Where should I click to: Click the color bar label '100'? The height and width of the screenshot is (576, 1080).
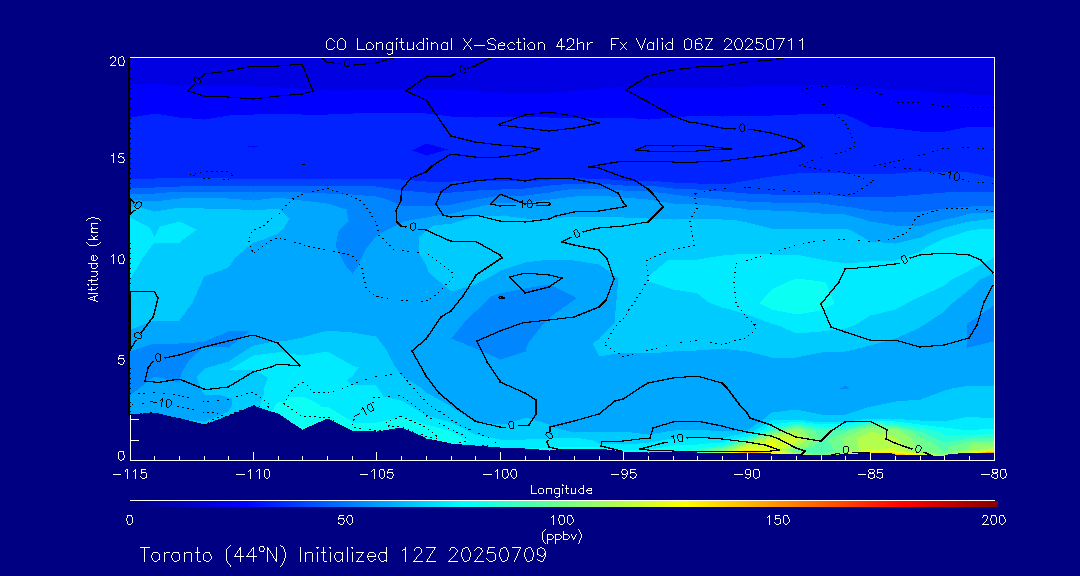coord(562,520)
